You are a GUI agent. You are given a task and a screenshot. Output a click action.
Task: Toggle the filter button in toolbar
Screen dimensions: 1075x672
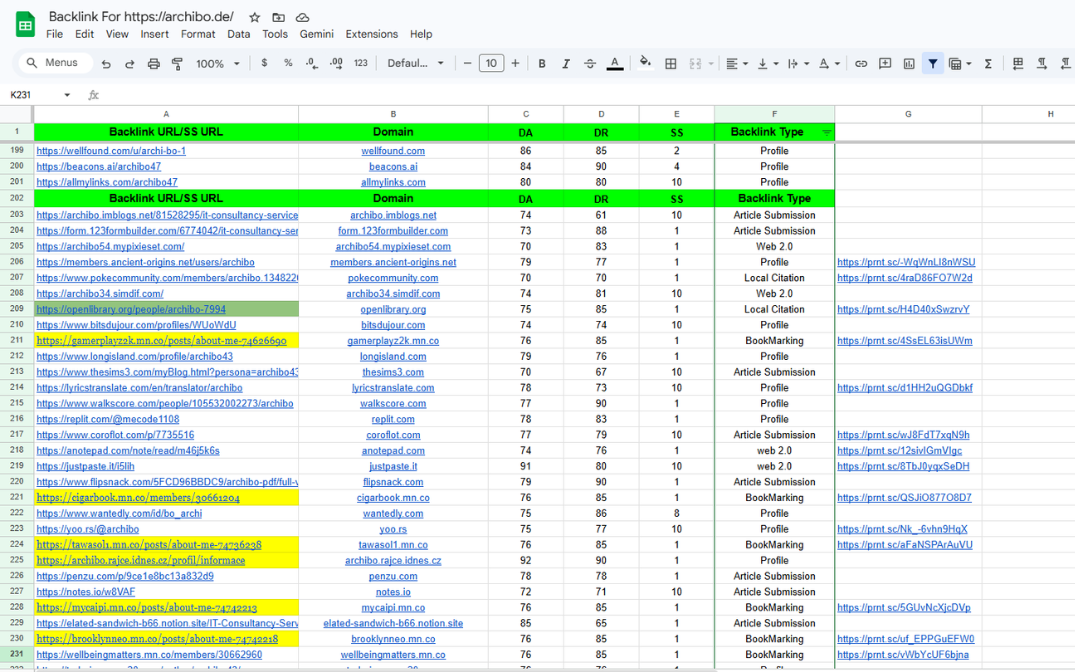coord(932,64)
